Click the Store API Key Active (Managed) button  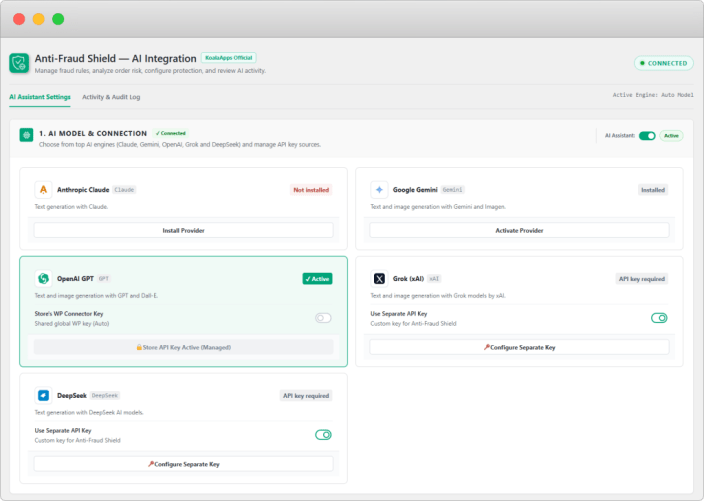(x=184, y=347)
